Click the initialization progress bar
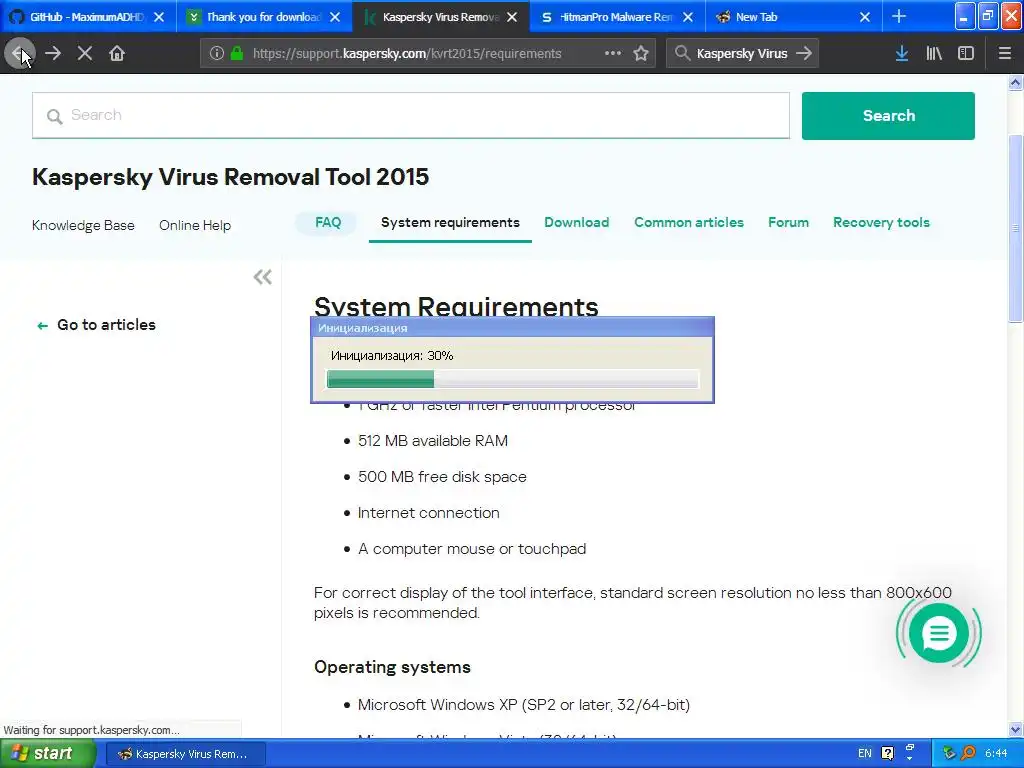 click(x=513, y=379)
